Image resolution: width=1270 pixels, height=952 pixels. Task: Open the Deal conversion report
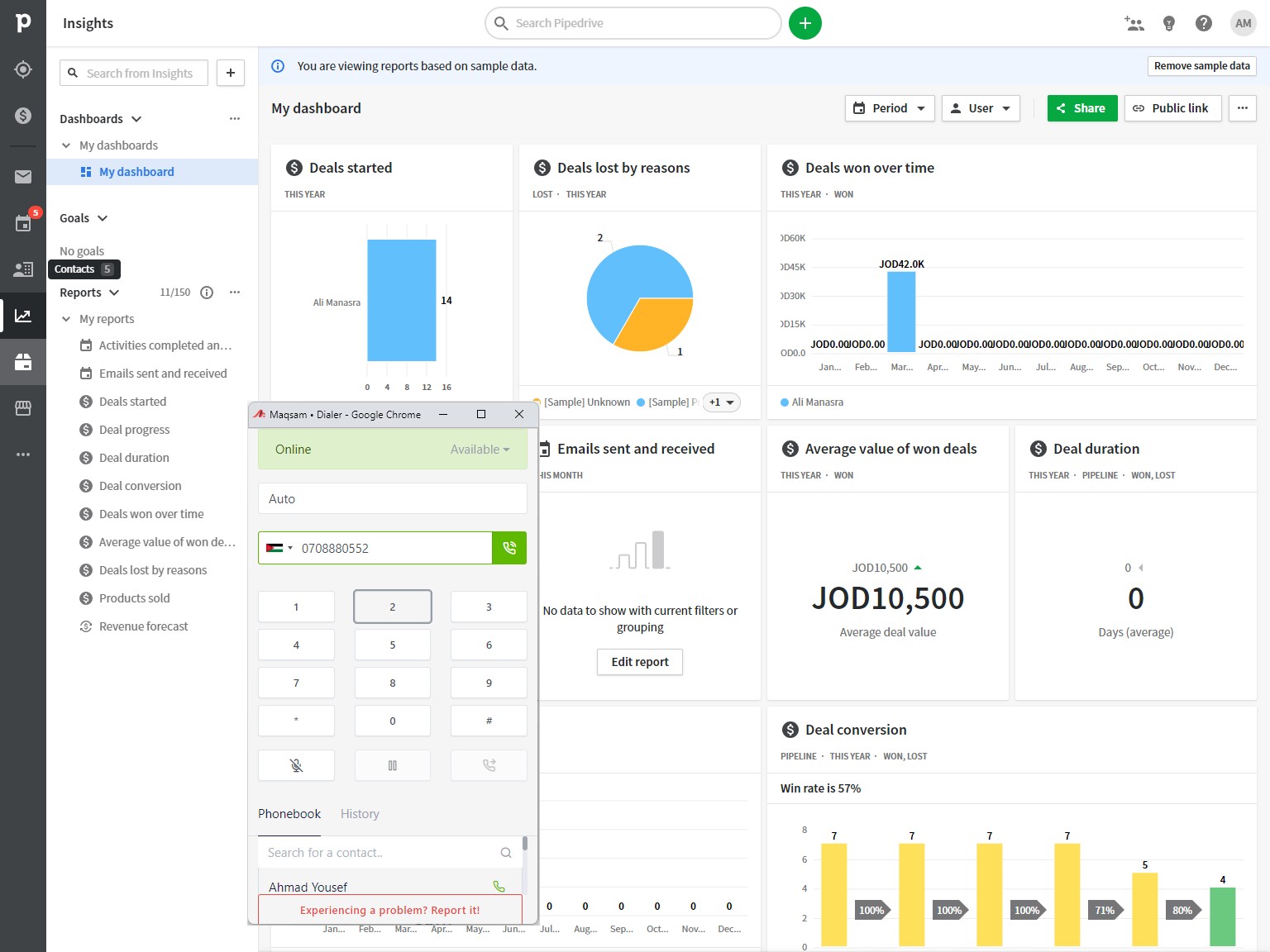click(140, 486)
